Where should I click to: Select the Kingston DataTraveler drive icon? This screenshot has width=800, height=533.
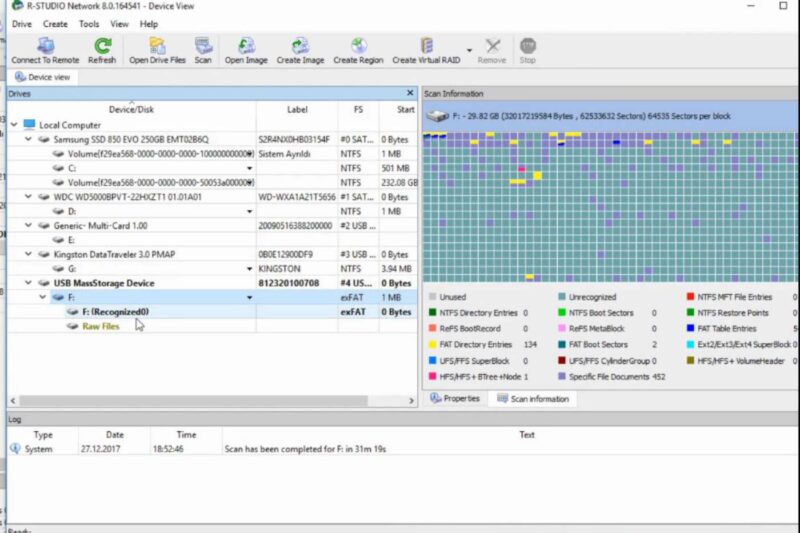point(44,254)
